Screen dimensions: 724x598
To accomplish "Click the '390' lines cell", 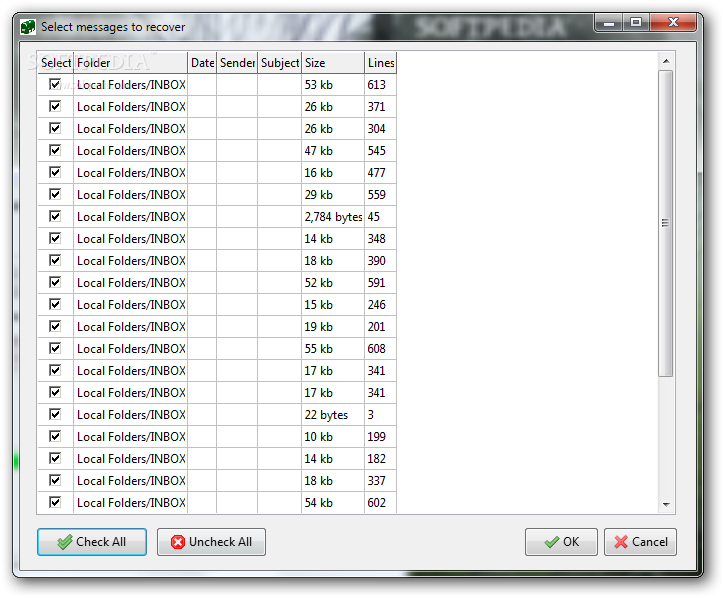I will click(380, 260).
